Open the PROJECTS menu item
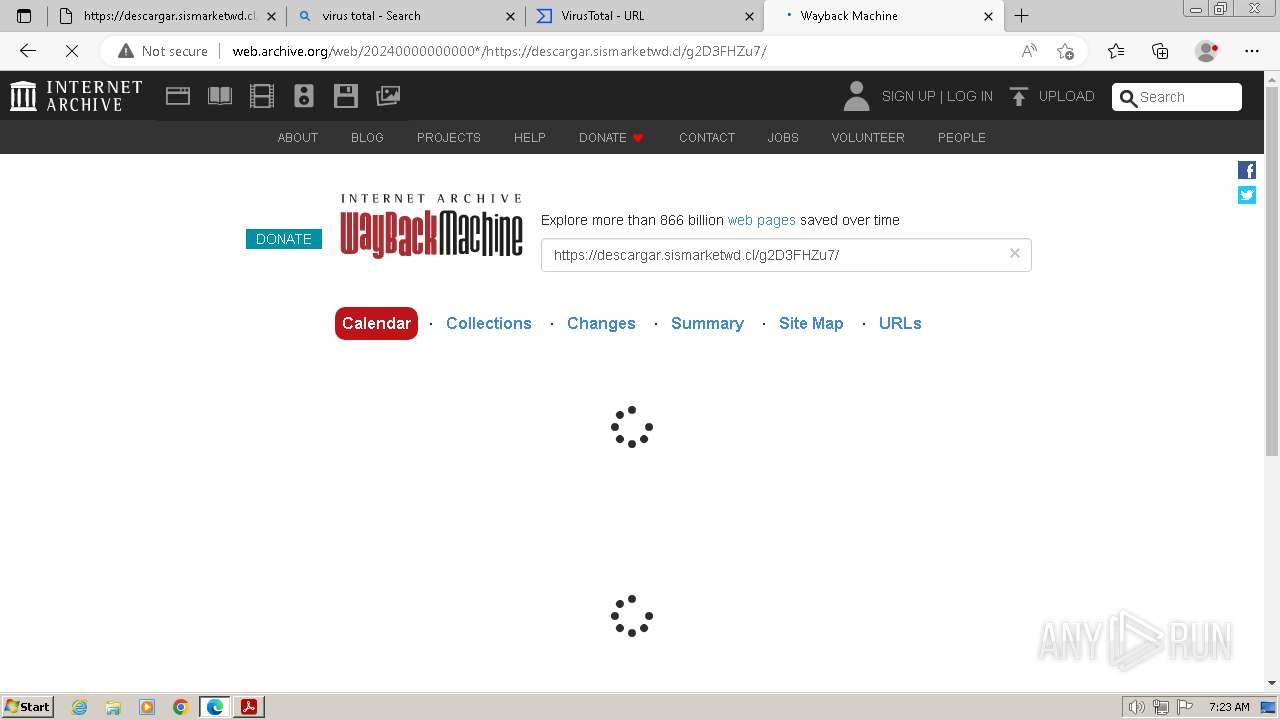This screenshot has height=720, width=1280. 449,137
